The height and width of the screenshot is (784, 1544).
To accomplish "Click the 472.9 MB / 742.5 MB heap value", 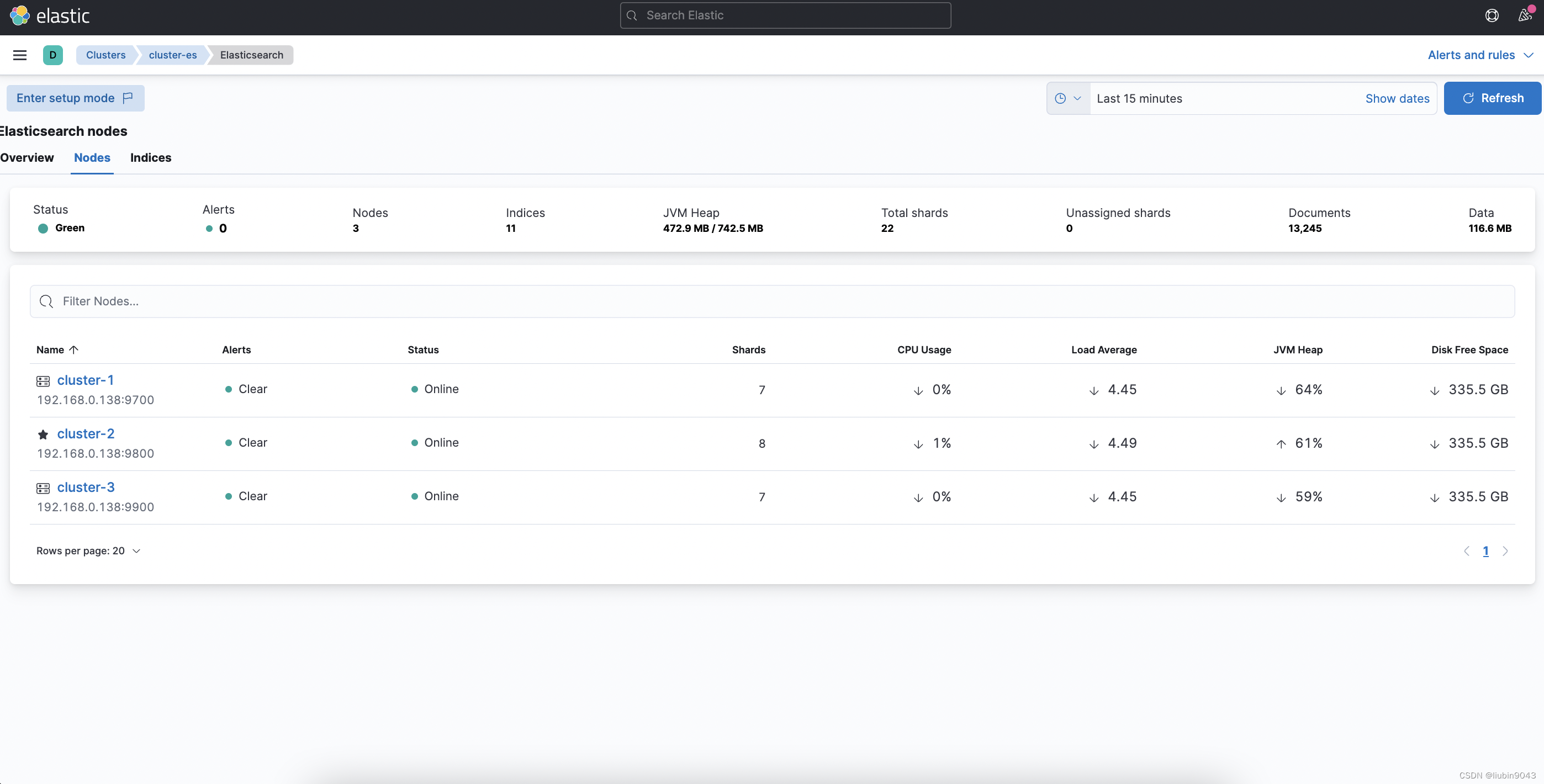I will point(713,229).
